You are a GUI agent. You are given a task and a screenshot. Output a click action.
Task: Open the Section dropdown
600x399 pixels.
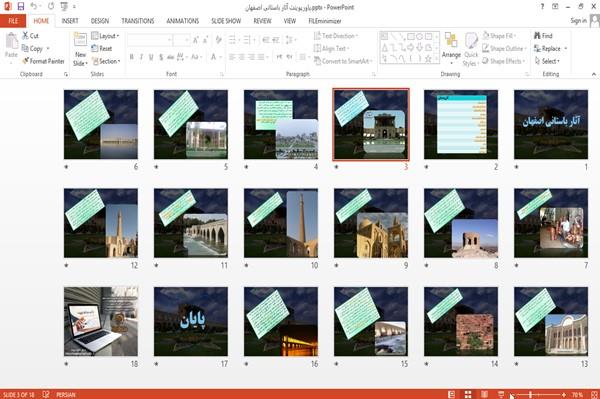tap(106, 61)
